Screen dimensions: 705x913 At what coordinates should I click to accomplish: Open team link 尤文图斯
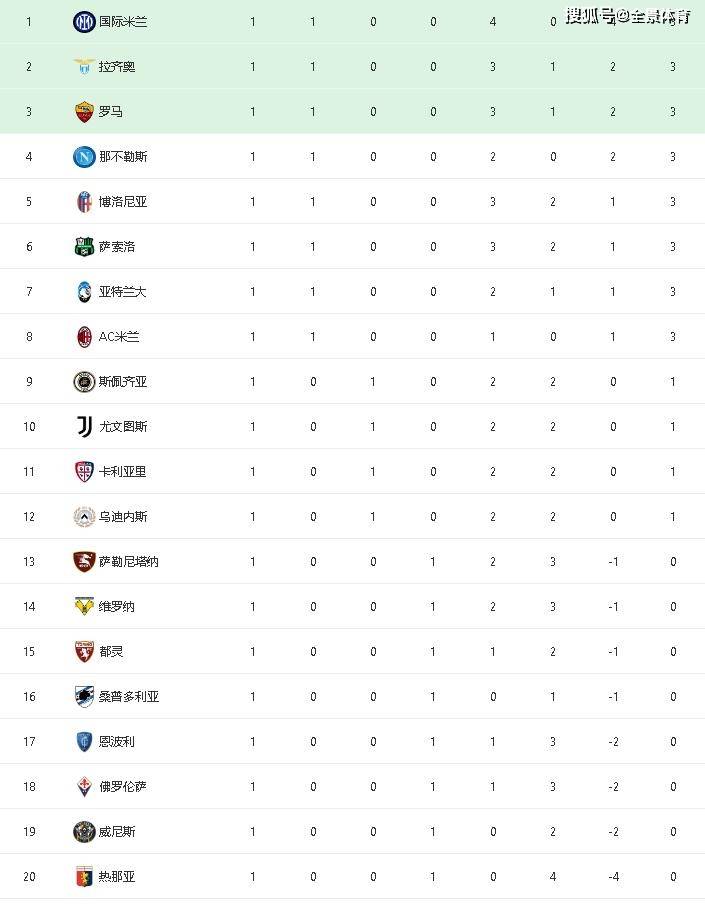point(123,426)
